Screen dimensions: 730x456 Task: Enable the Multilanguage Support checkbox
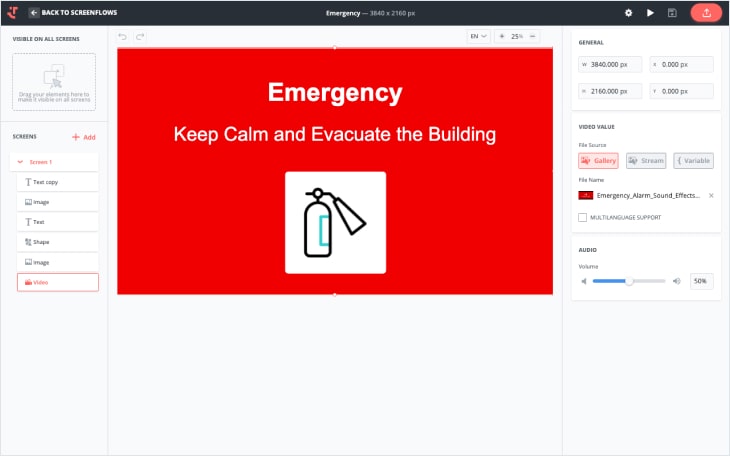583,217
